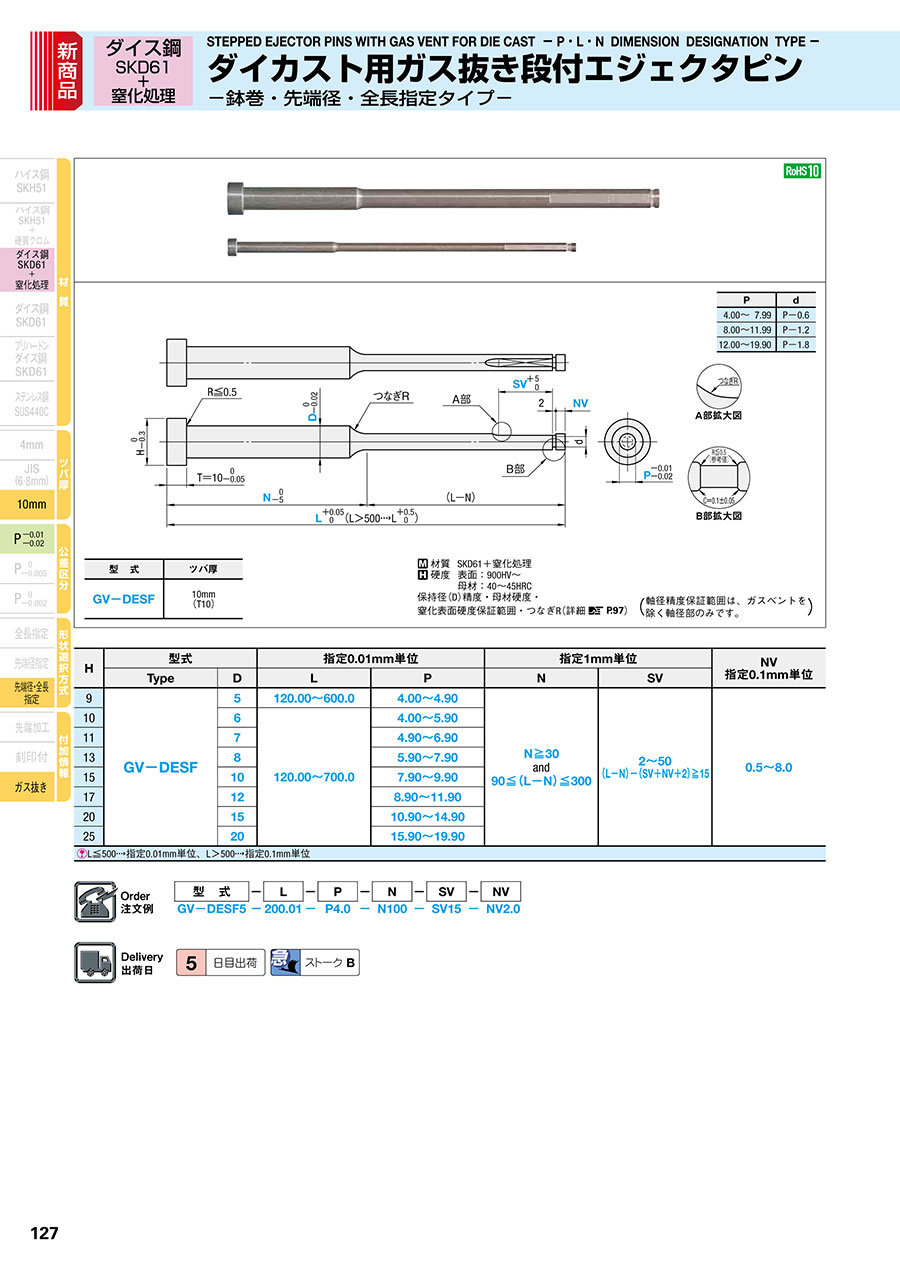Click the 5 日目出荷 shipping day box
The width and height of the screenshot is (900, 1271).
pyautogui.click(x=219, y=964)
